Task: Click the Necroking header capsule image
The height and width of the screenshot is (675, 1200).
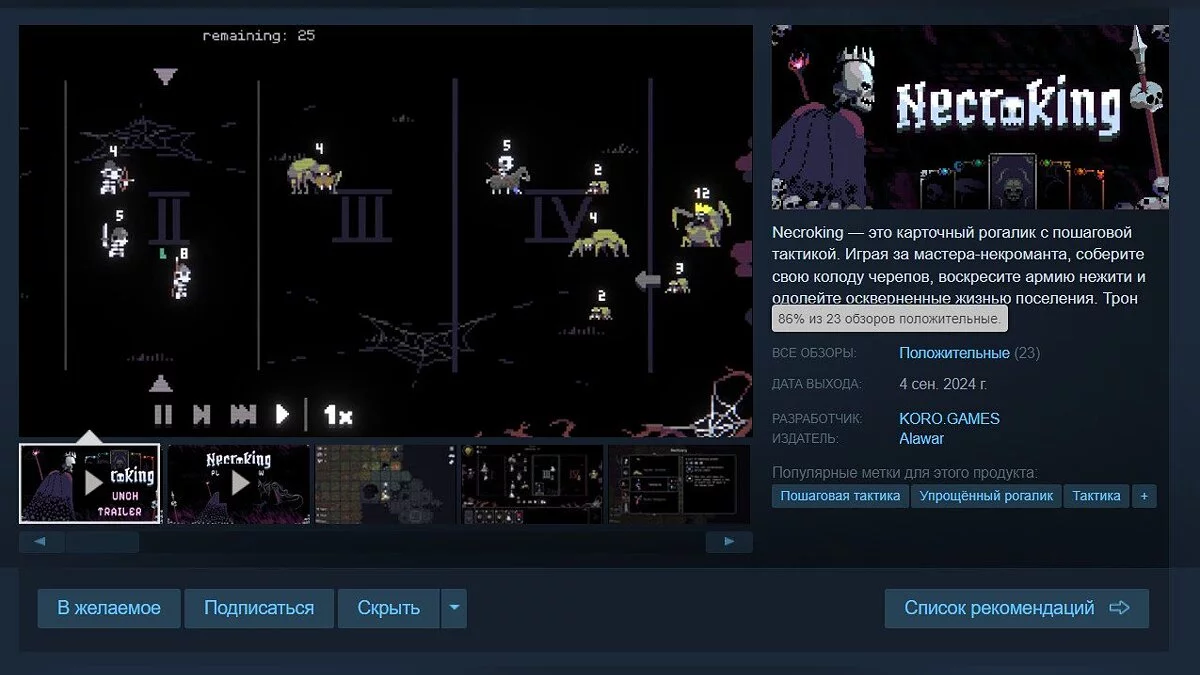Action: [970, 117]
